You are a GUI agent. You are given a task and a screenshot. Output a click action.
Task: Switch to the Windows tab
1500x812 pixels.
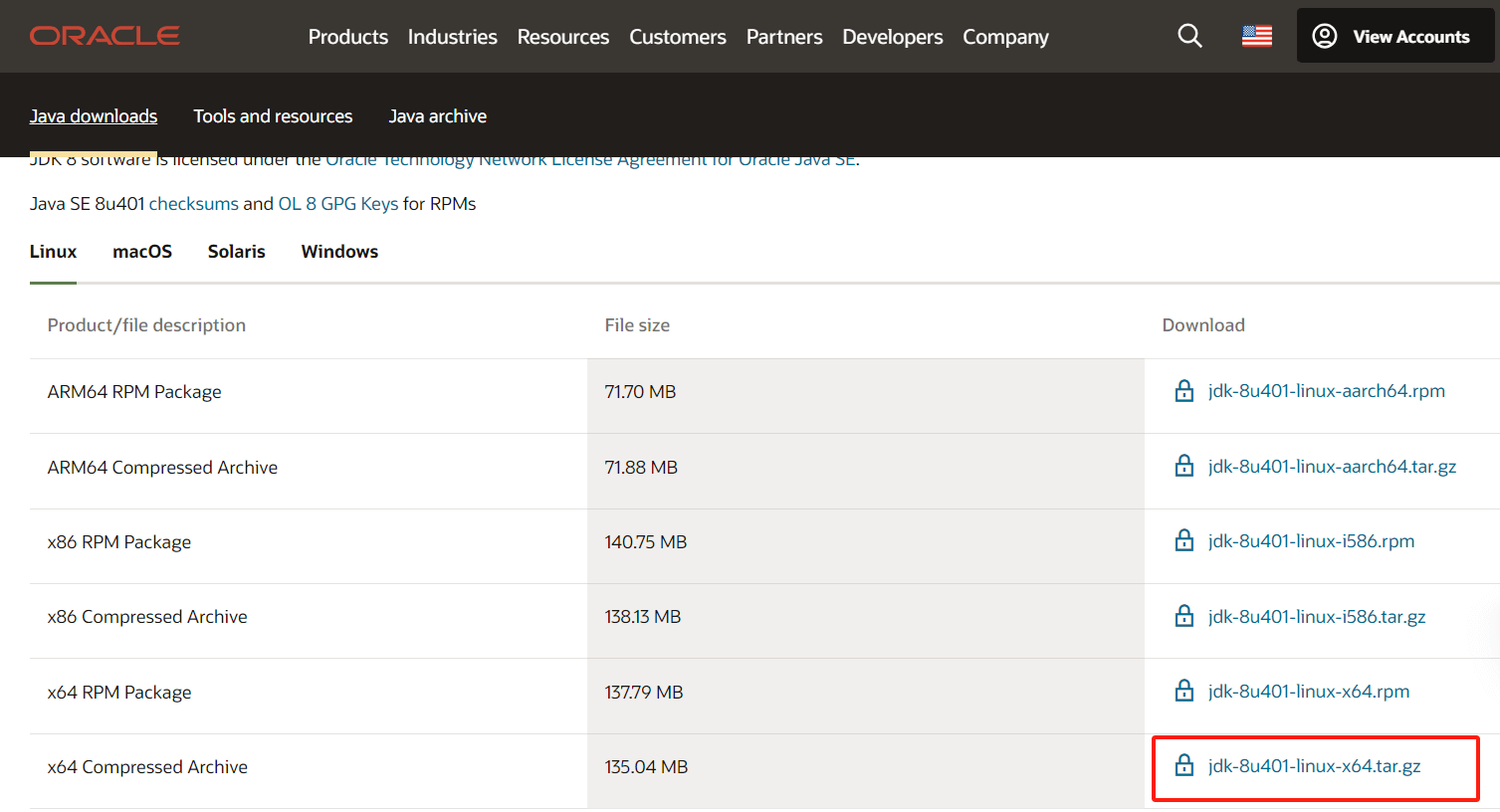tap(339, 252)
